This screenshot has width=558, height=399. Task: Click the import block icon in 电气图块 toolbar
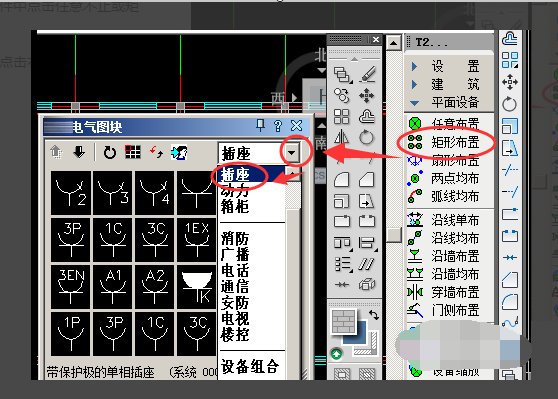[179, 152]
